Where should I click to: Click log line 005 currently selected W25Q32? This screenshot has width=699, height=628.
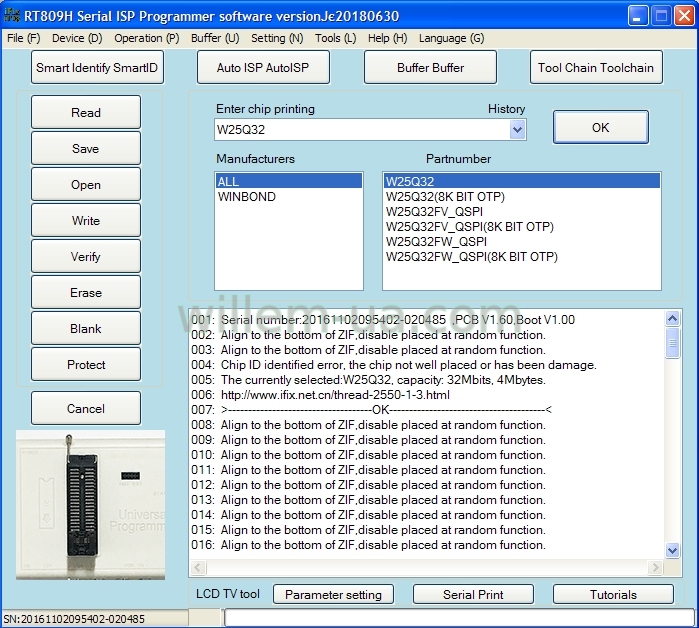[368, 380]
